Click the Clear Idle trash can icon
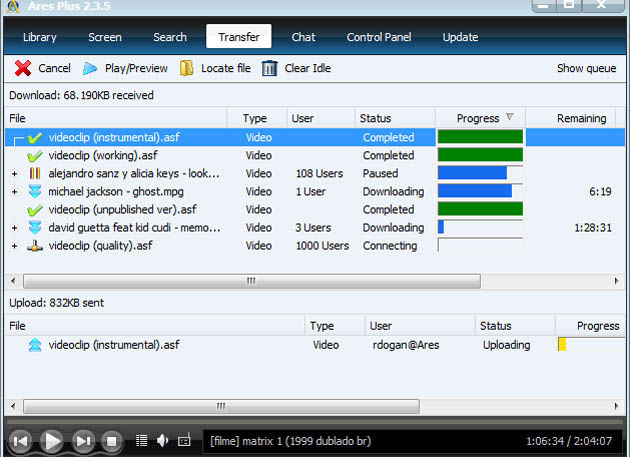Viewport: 630px width, 457px height. (270, 68)
